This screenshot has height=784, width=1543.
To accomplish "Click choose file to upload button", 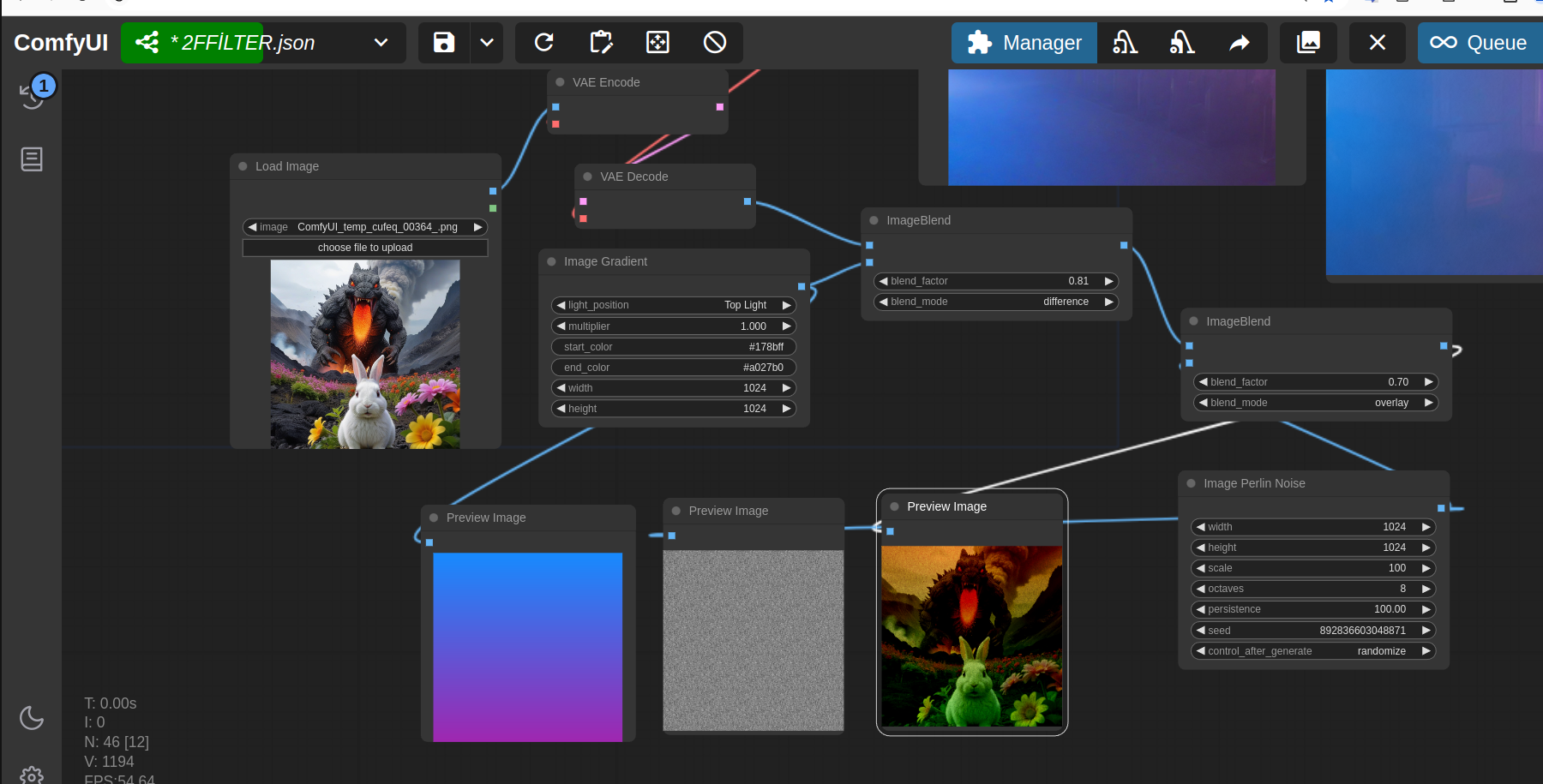I will (x=365, y=248).
